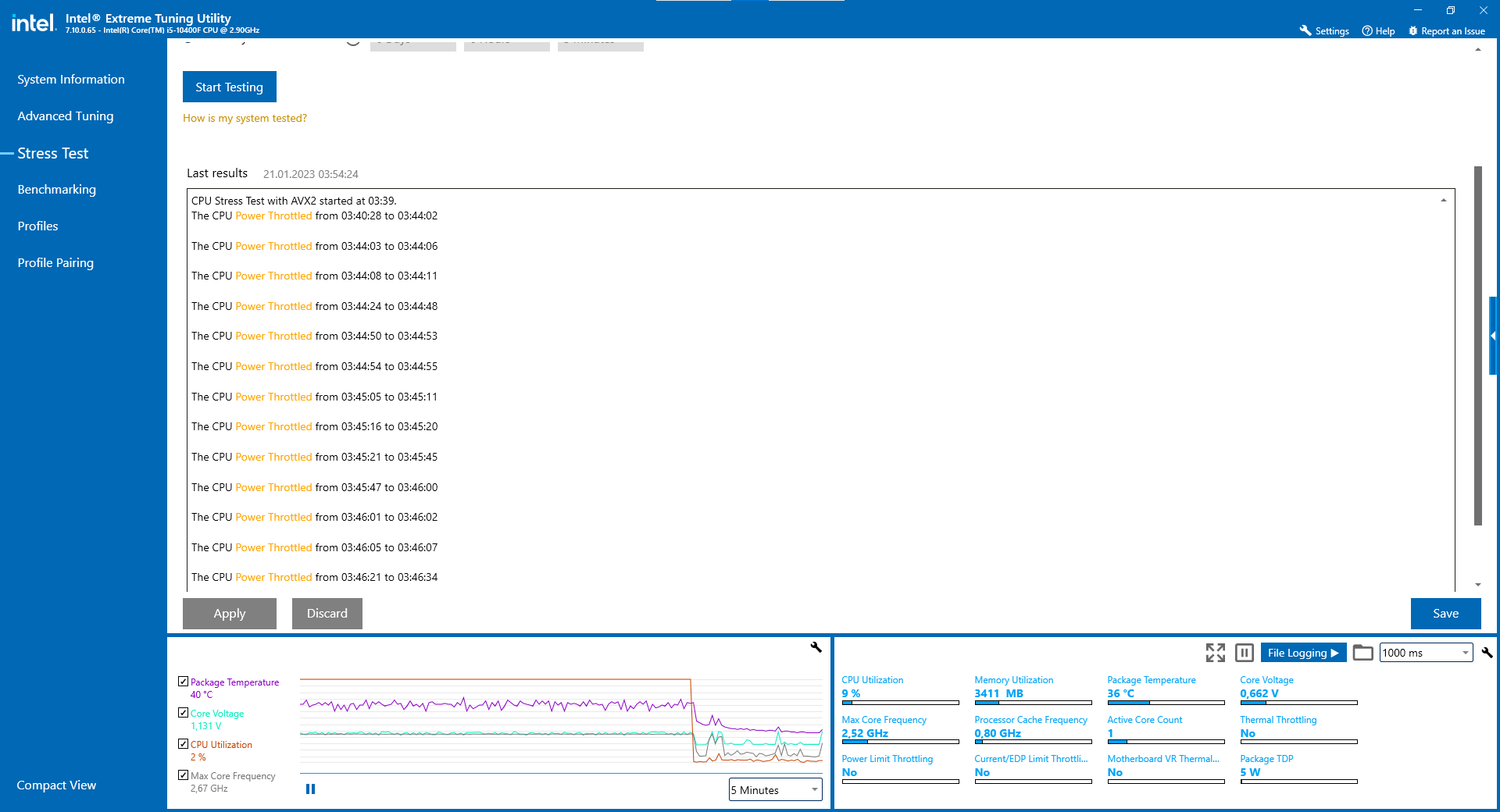Expand monitor panel to full view
Image resolution: width=1500 pixels, height=812 pixels.
point(1215,652)
